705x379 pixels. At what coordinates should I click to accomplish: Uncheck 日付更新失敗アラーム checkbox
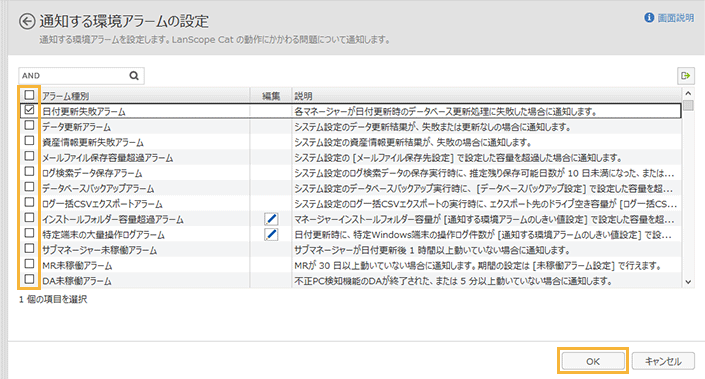[29, 110]
